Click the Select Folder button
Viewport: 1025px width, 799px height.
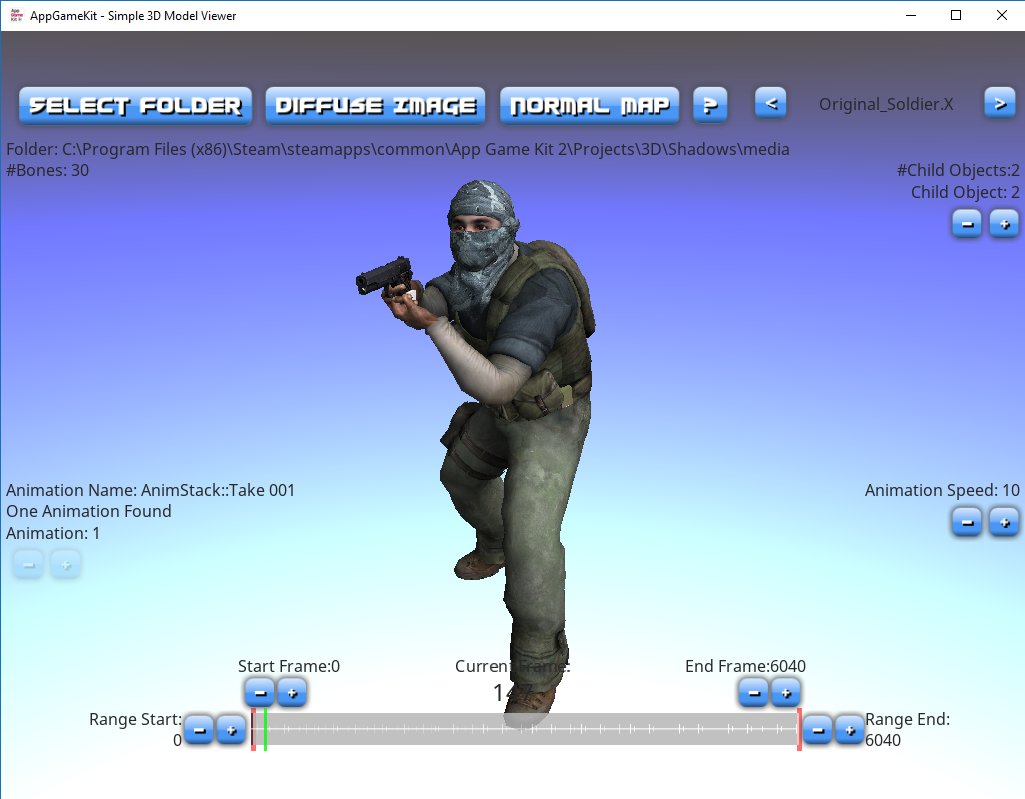(x=135, y=105)
